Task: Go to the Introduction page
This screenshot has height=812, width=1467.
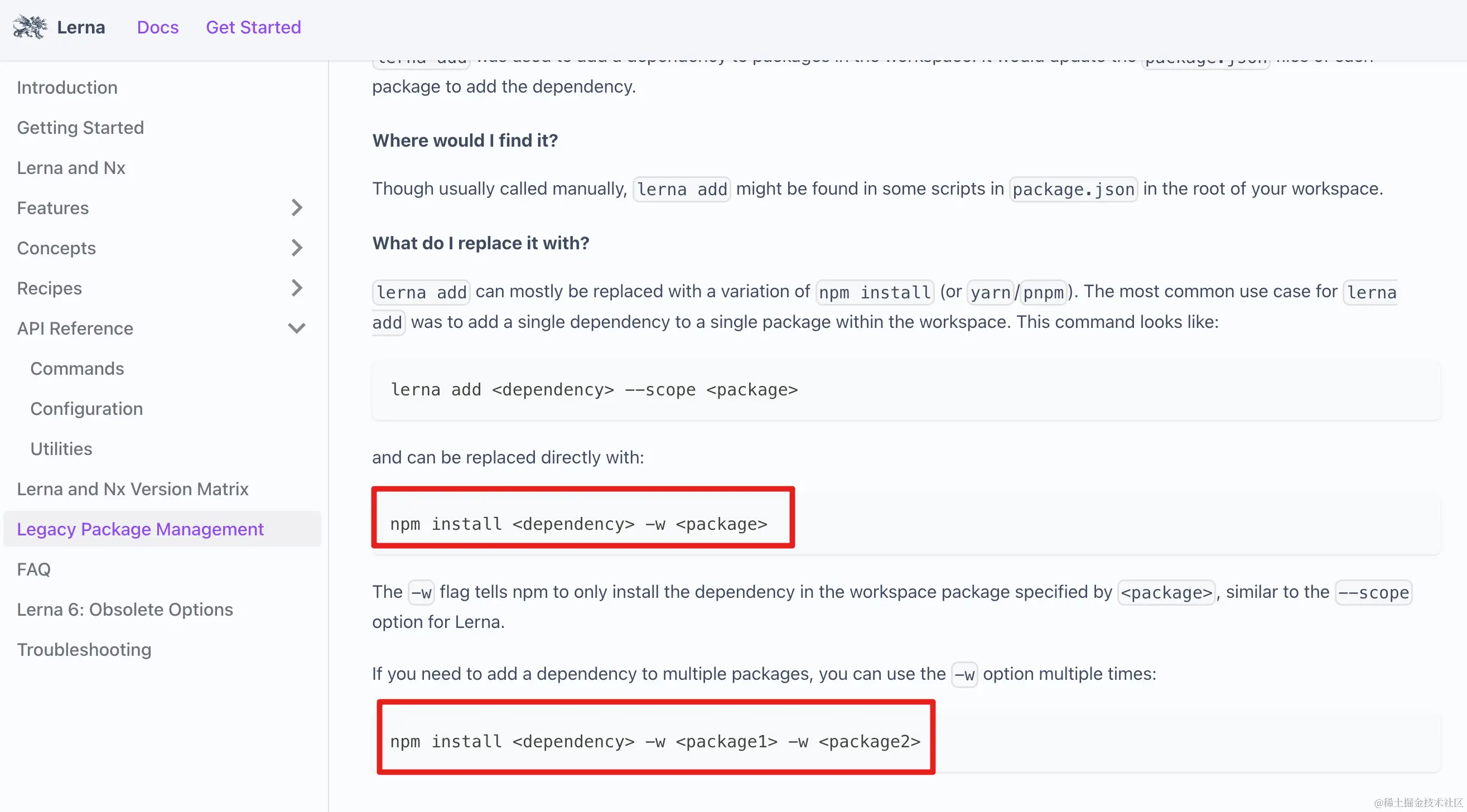Action: point(67,88)
